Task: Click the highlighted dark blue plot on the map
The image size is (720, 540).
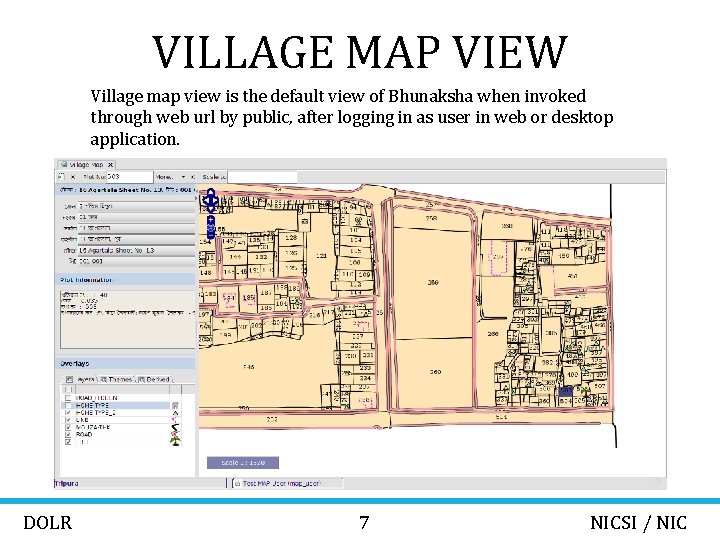Action: (x=566, y=392)
